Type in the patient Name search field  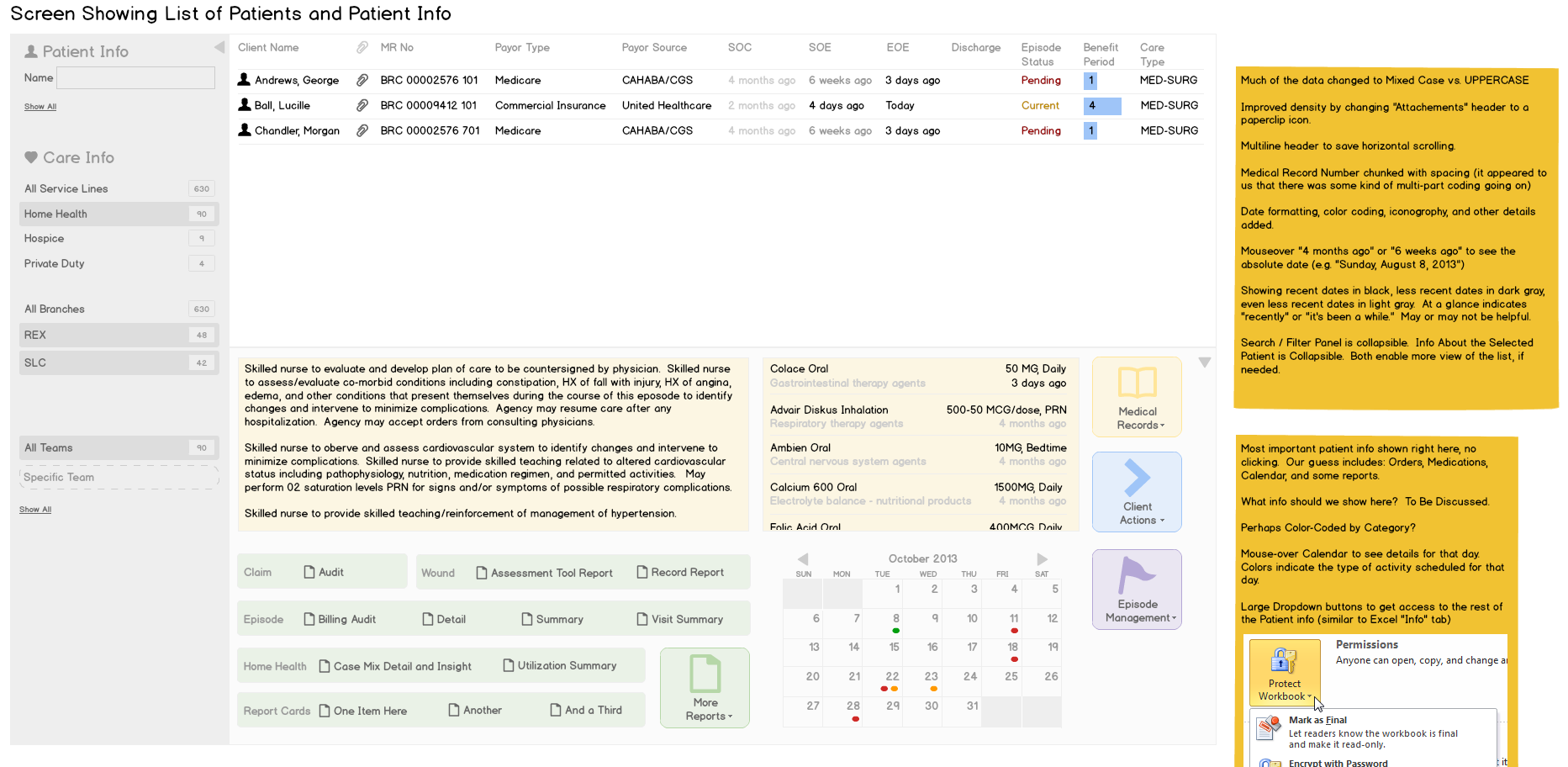[135, 78]
